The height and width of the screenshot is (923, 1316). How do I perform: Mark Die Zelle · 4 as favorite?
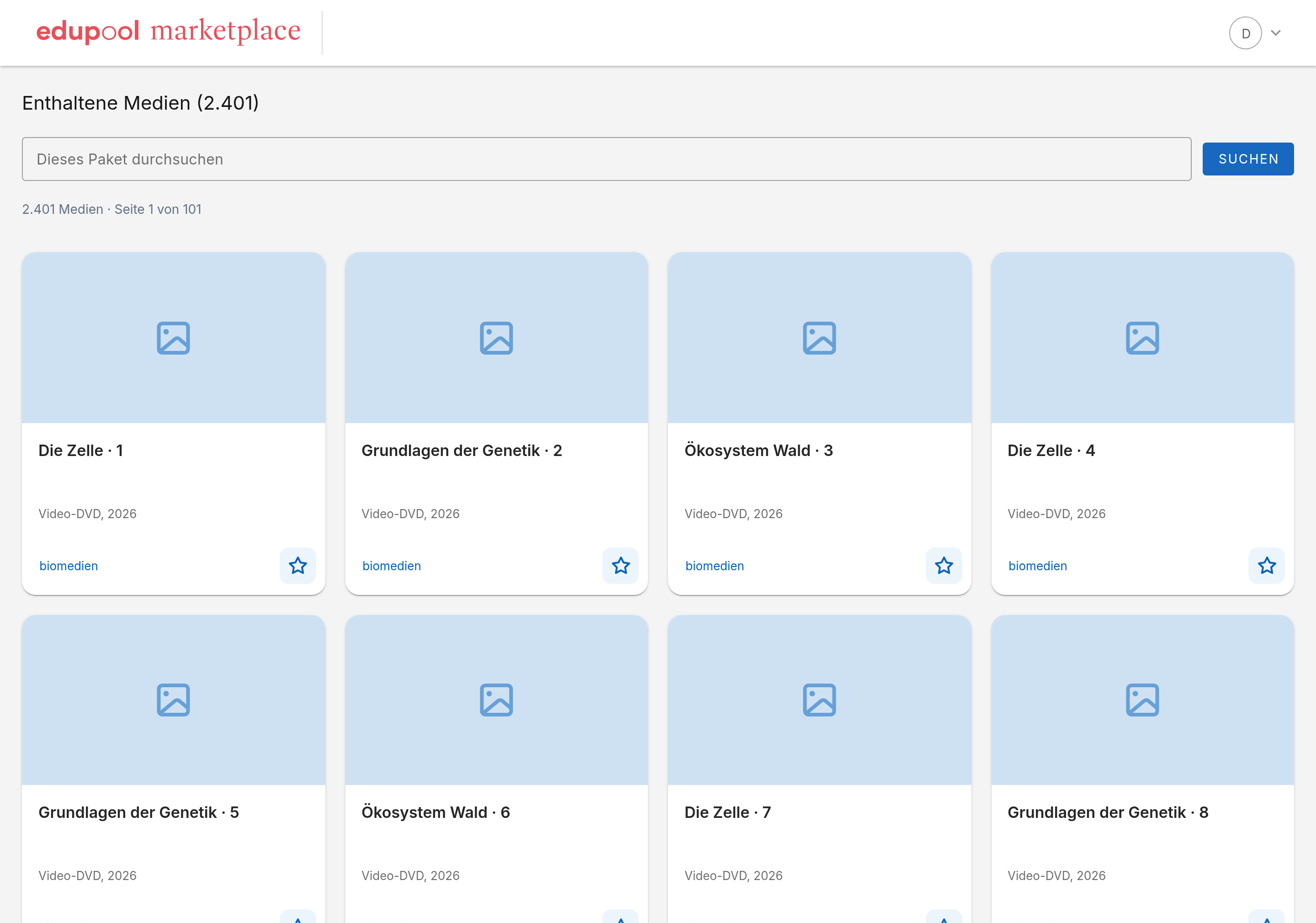point(1267,565)
